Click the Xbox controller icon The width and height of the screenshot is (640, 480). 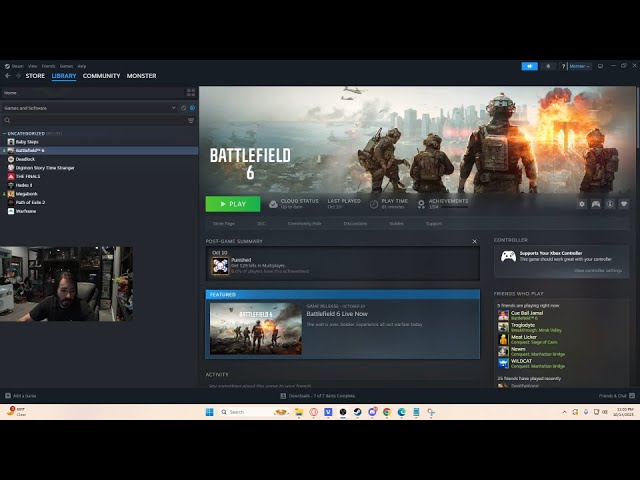pos(508,256)
